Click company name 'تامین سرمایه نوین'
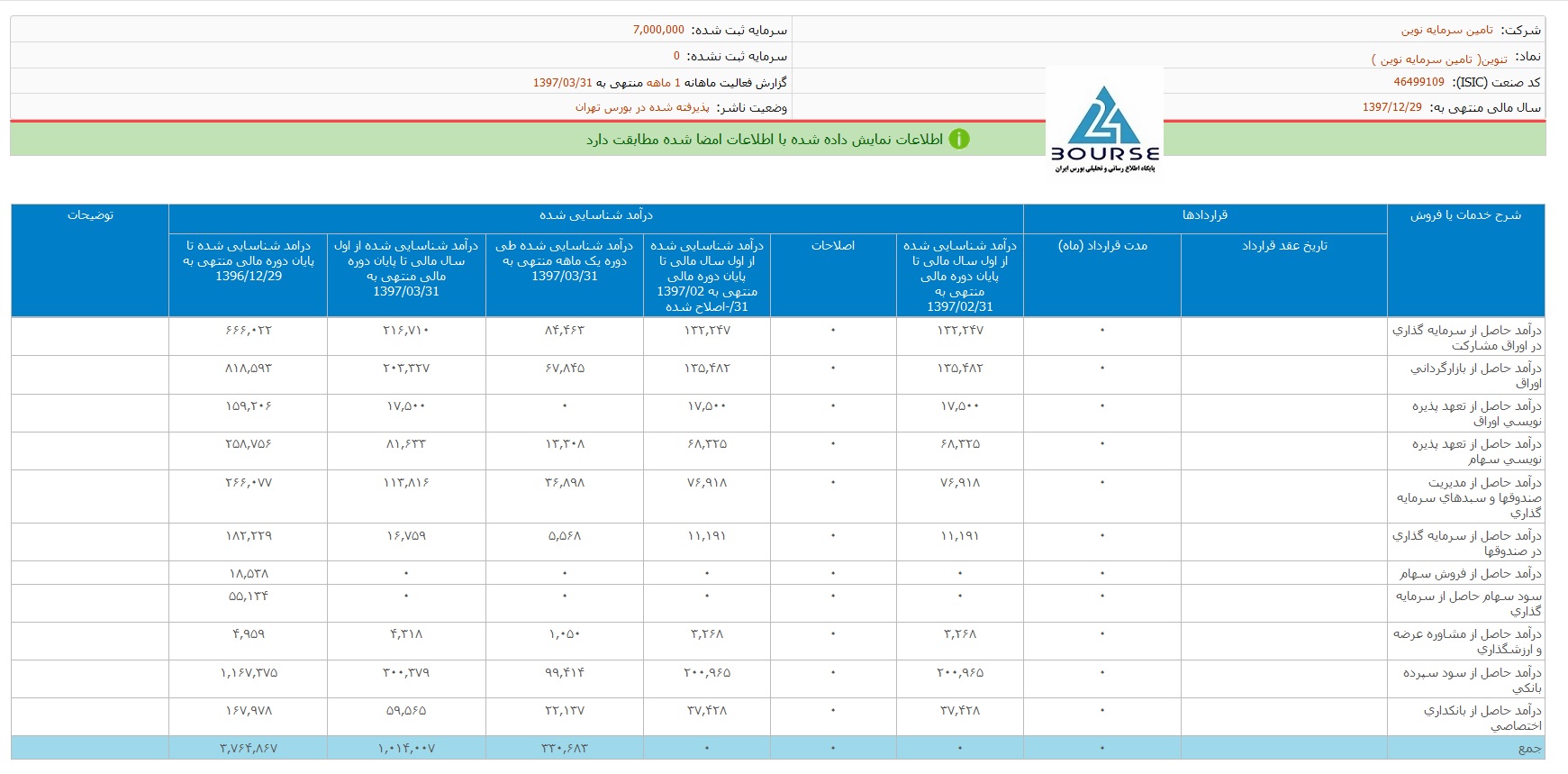Screen dimensions: 1568x774 pos(1446,30)
